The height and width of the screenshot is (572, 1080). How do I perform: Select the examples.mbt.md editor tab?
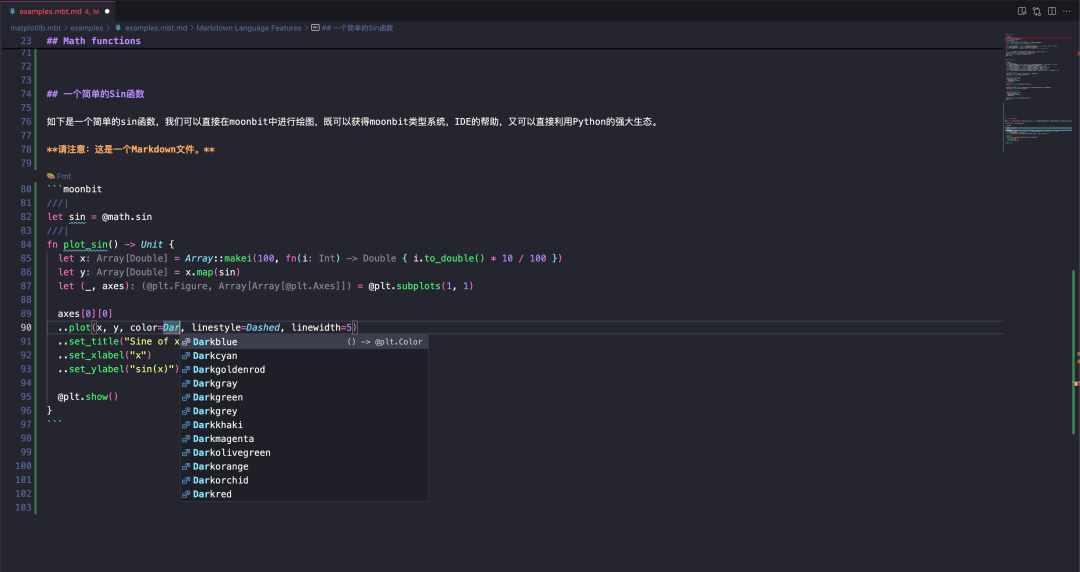click(59, 12)
